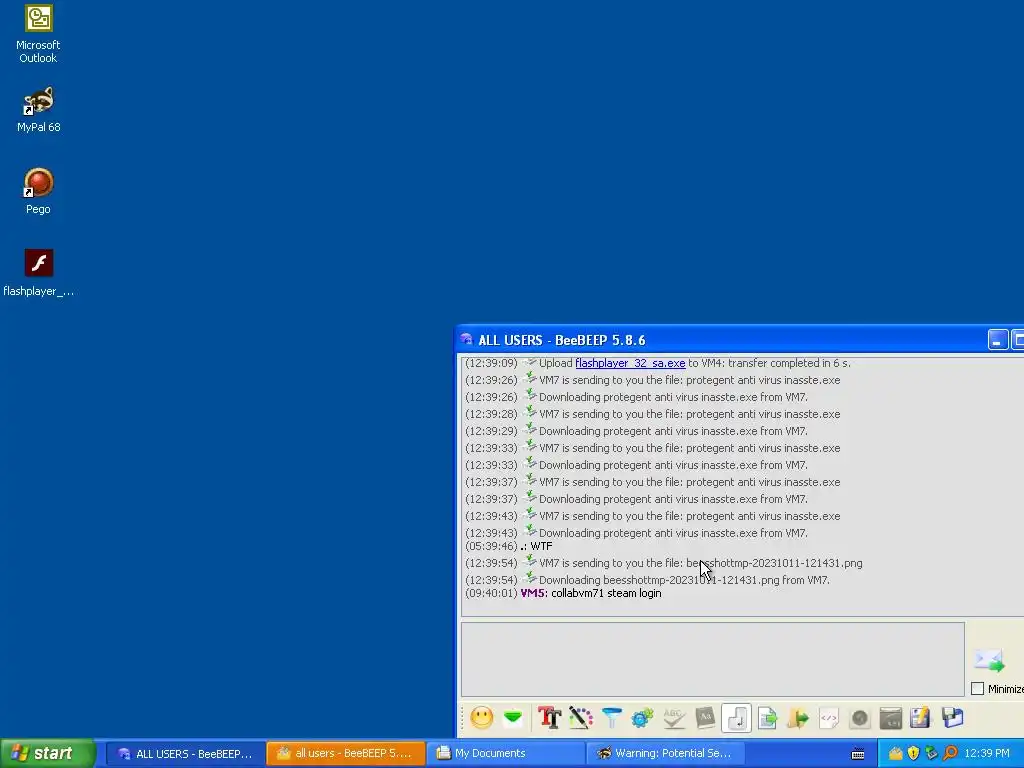
Task: Click the Pego desktop shortcut
Action: [39, 191]
